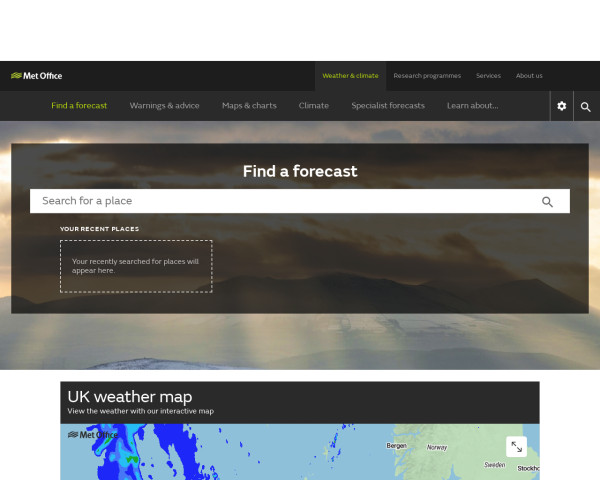Open the About us tab

pos(529,76)
